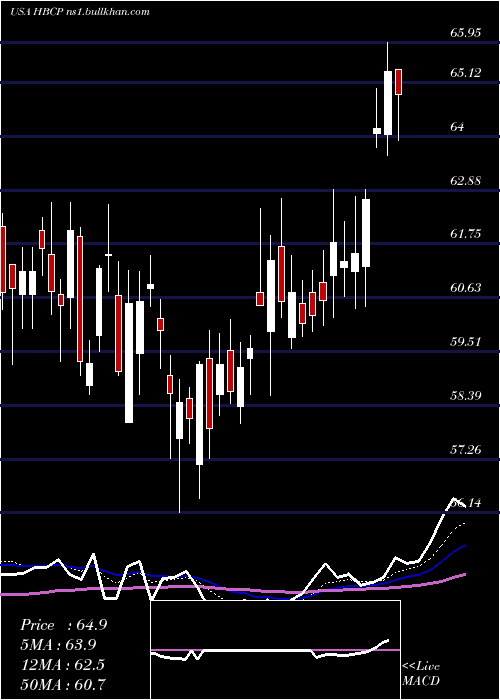Click the '5MA : 63.9' readout
500x700 pixels.
tap(58, 645)
